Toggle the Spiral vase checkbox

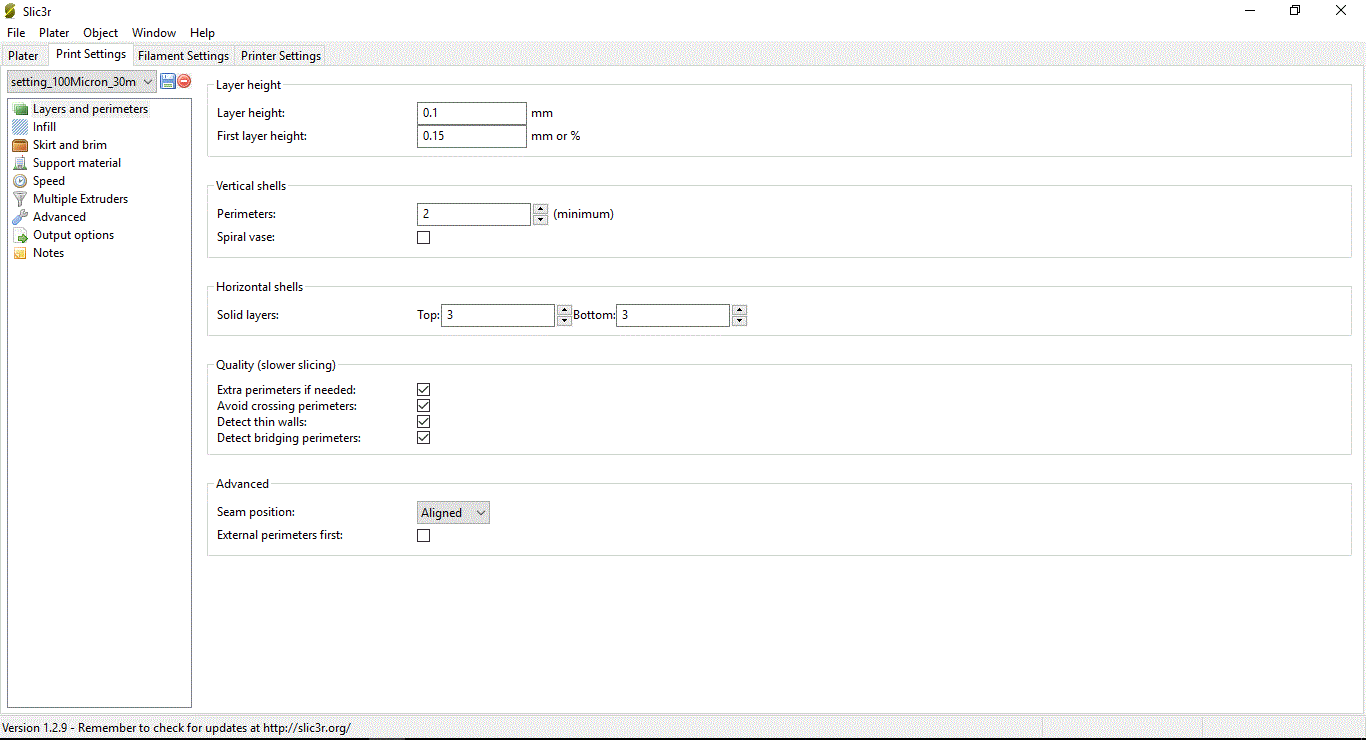click(x=423, y=238)
